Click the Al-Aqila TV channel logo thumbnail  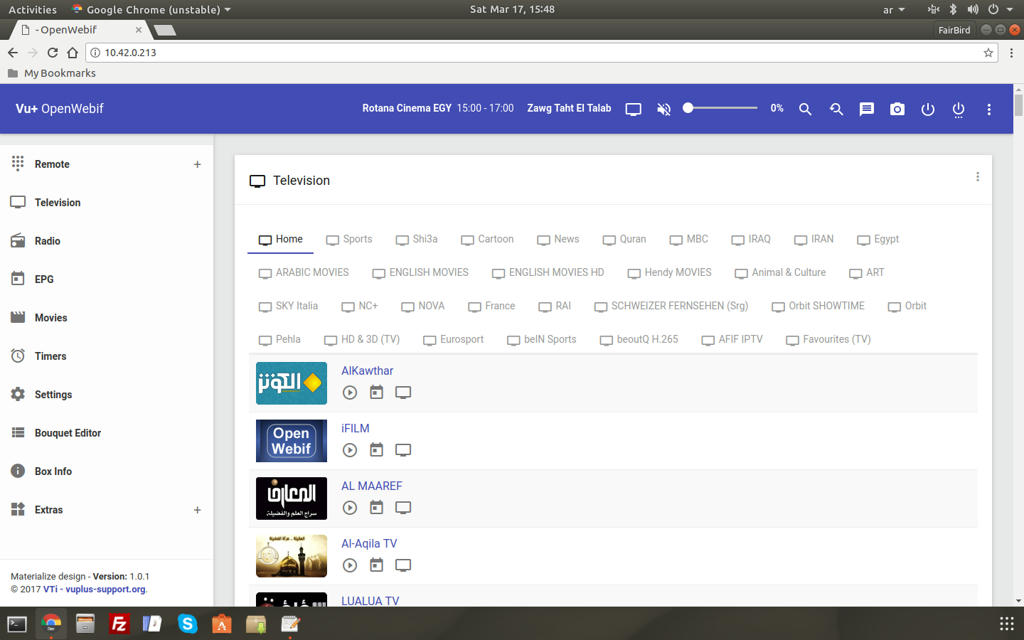(291, 556)
